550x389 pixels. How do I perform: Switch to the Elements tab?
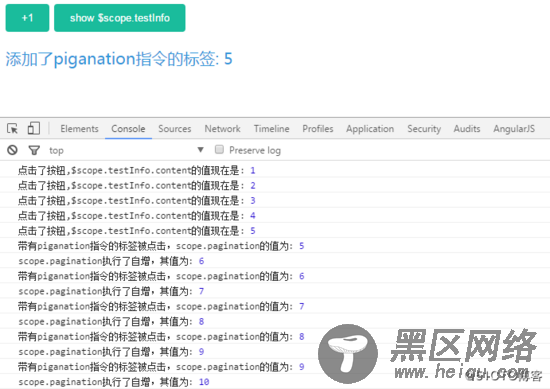tap(79, 129)
